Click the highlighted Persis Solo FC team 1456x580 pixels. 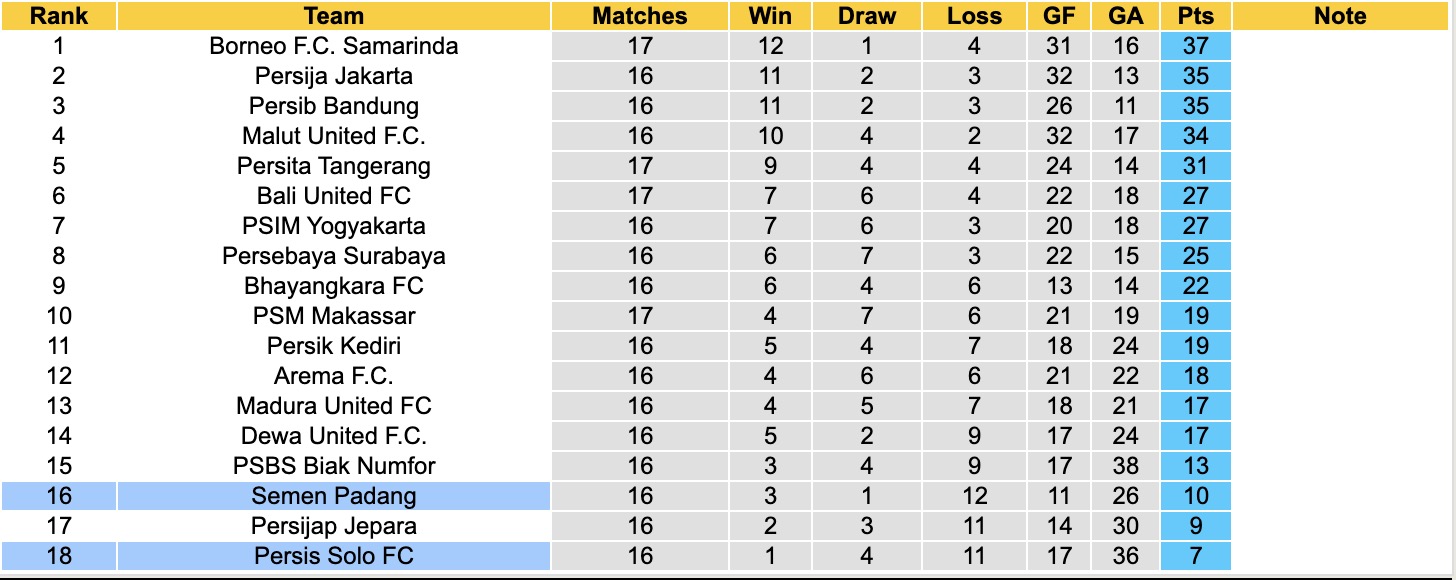[334, 556]
